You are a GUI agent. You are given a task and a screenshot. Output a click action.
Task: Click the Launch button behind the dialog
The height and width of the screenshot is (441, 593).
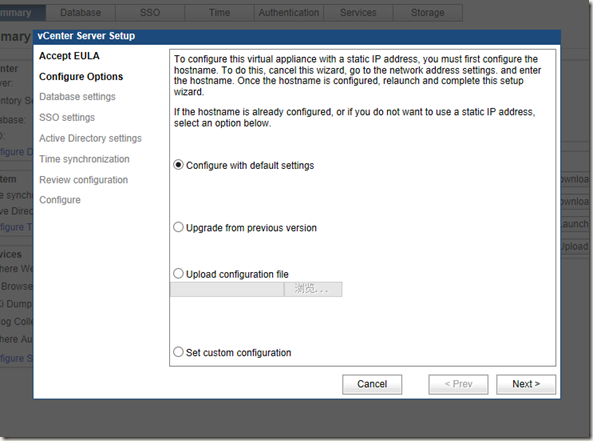(574, 224)
